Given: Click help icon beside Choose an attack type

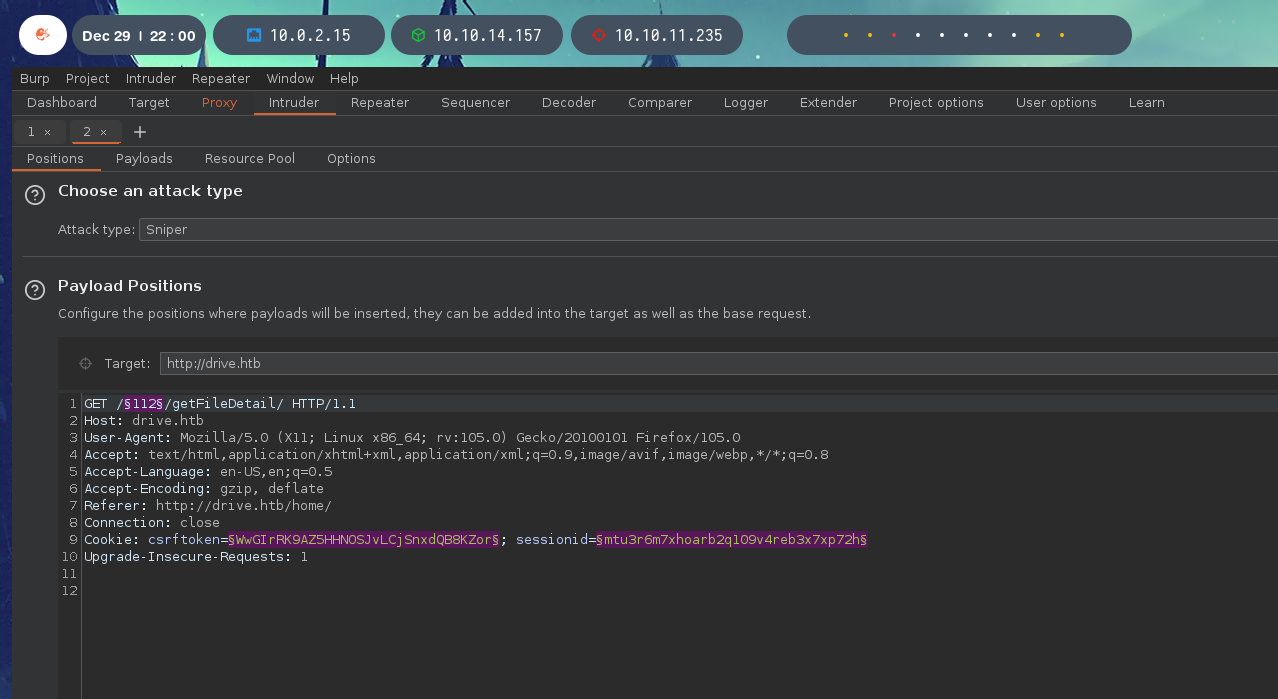Looking at the screenshot, I should pyautogui.click(x=35, y=195).
